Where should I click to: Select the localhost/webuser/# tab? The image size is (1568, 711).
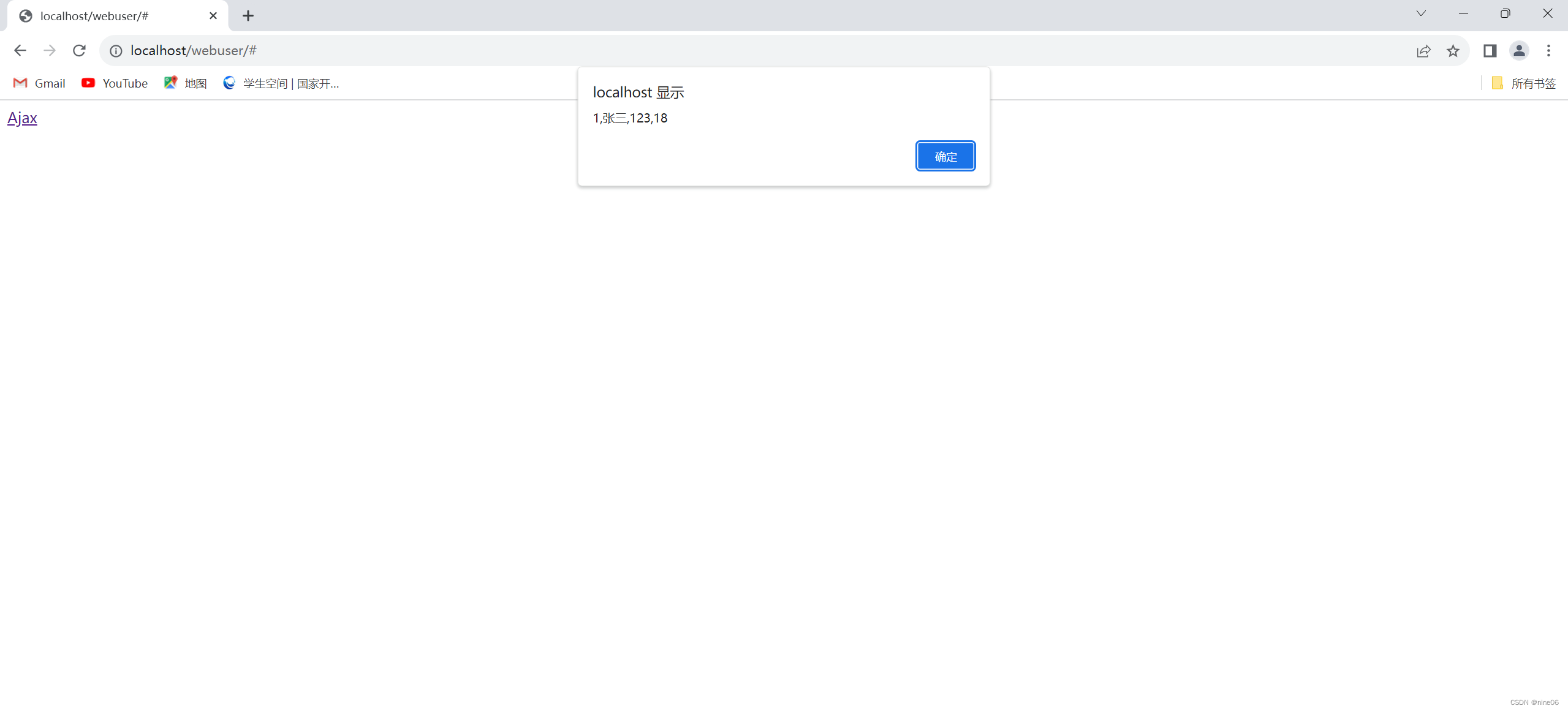click(x=110, y=16)
